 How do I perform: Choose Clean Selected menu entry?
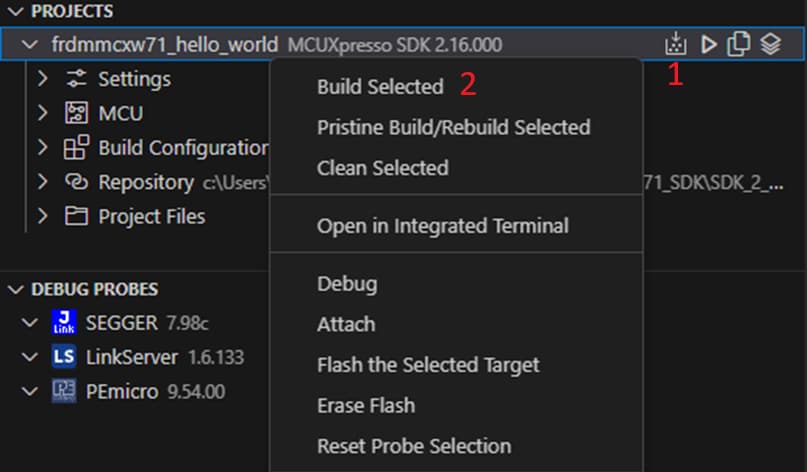[x=382, y=168]
